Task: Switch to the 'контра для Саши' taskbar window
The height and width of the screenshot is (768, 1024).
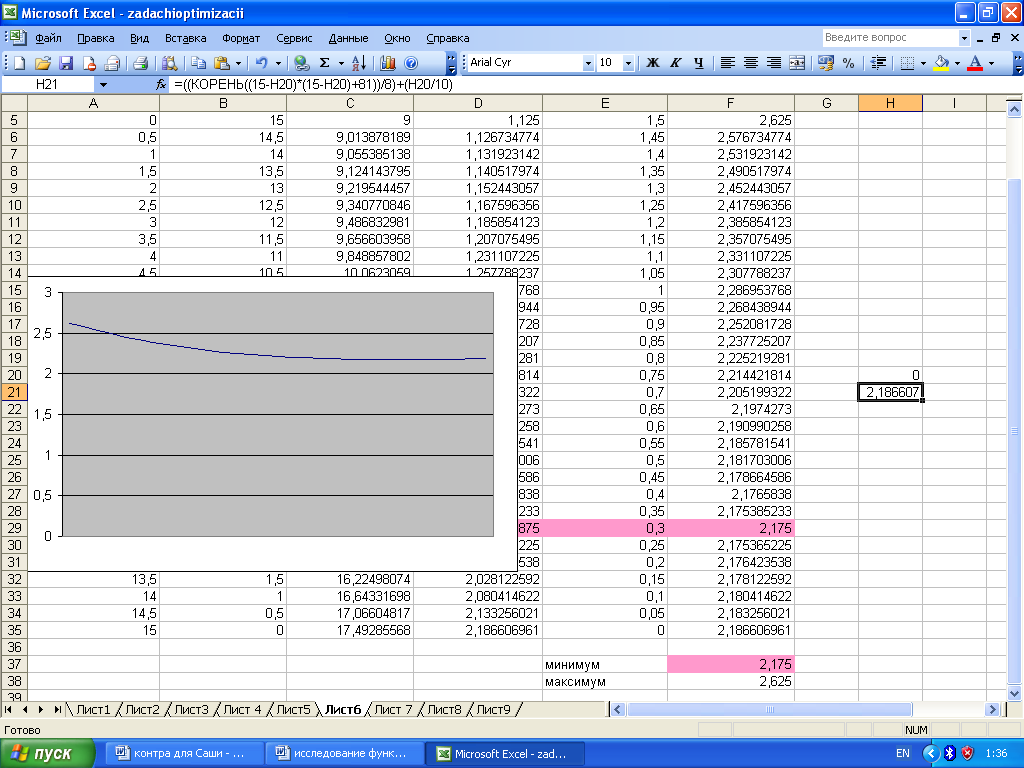Action: 187,753
